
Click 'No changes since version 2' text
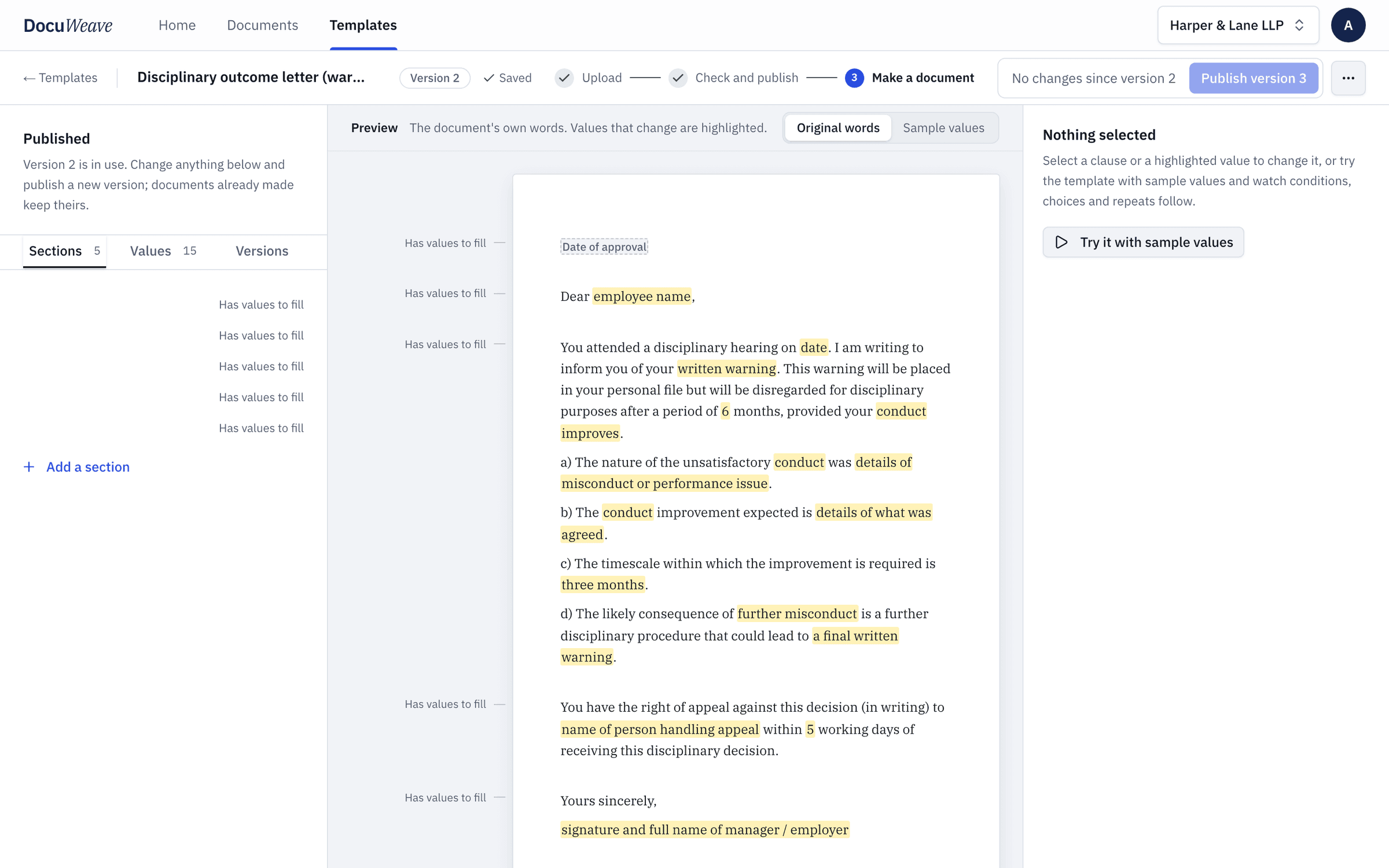pos(1093,78)
